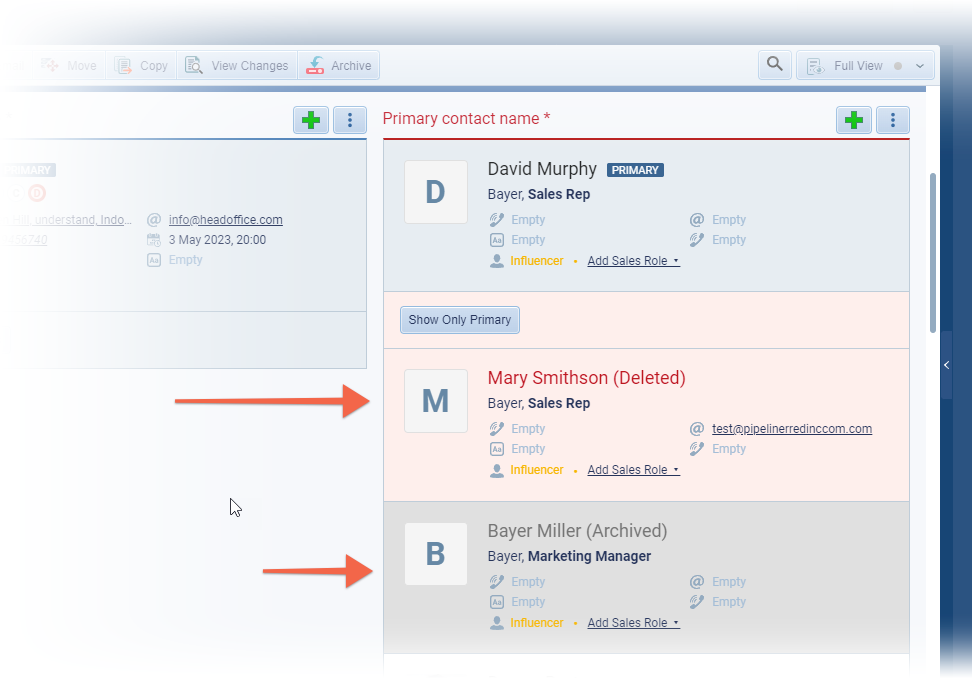Click the Archive toolbar button

coord(338,66)
